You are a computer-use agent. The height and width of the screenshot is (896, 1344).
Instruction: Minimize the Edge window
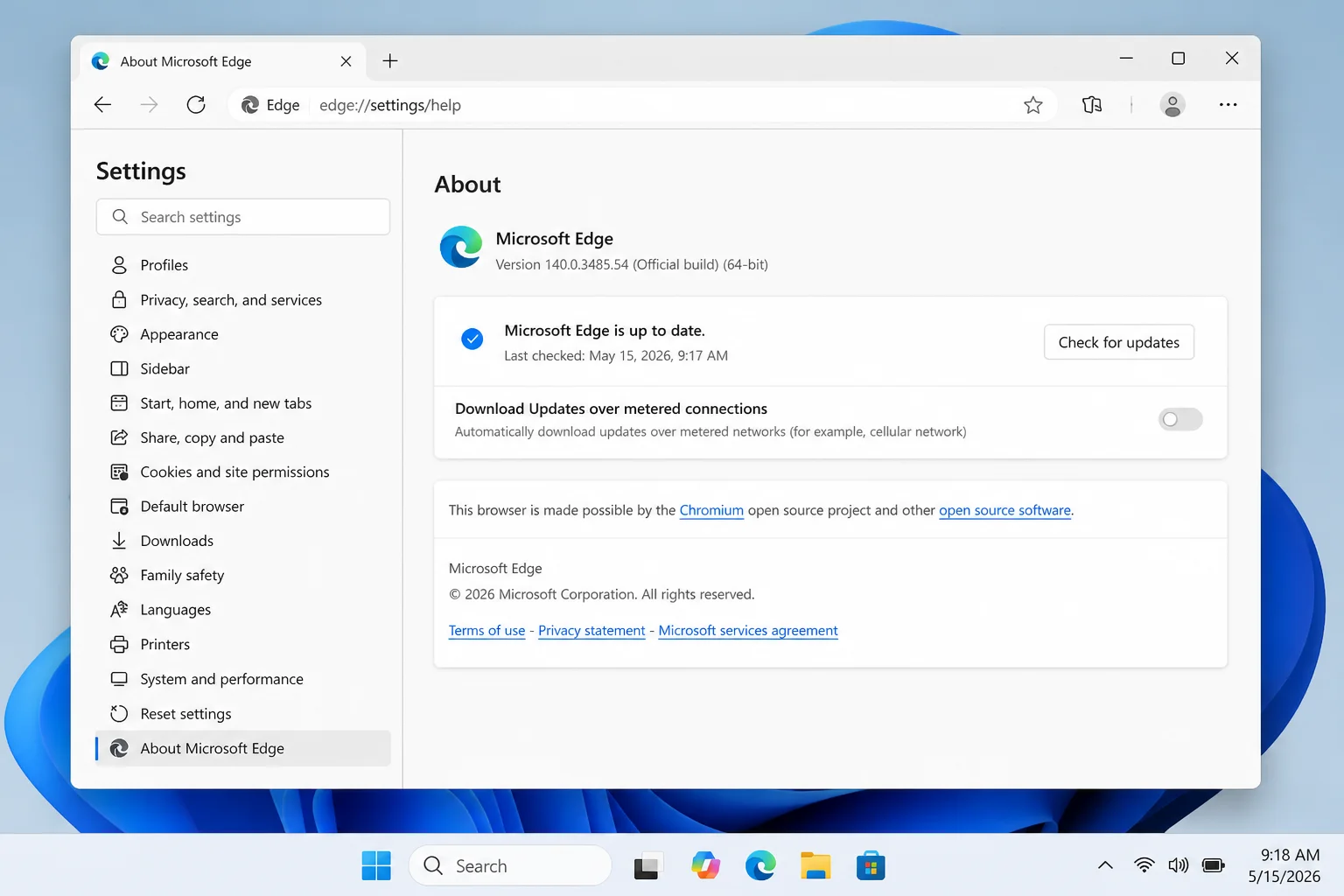point(1126,59)
